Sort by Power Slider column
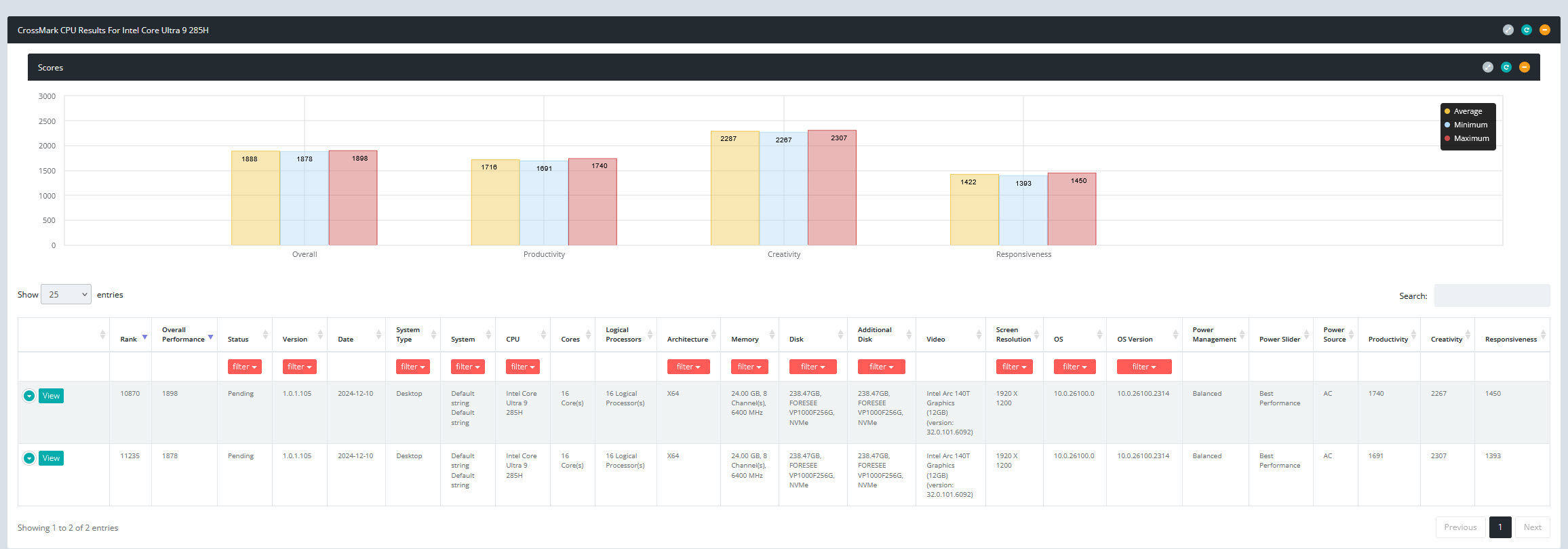The image size is (1568, 549). coord(1281,335)
